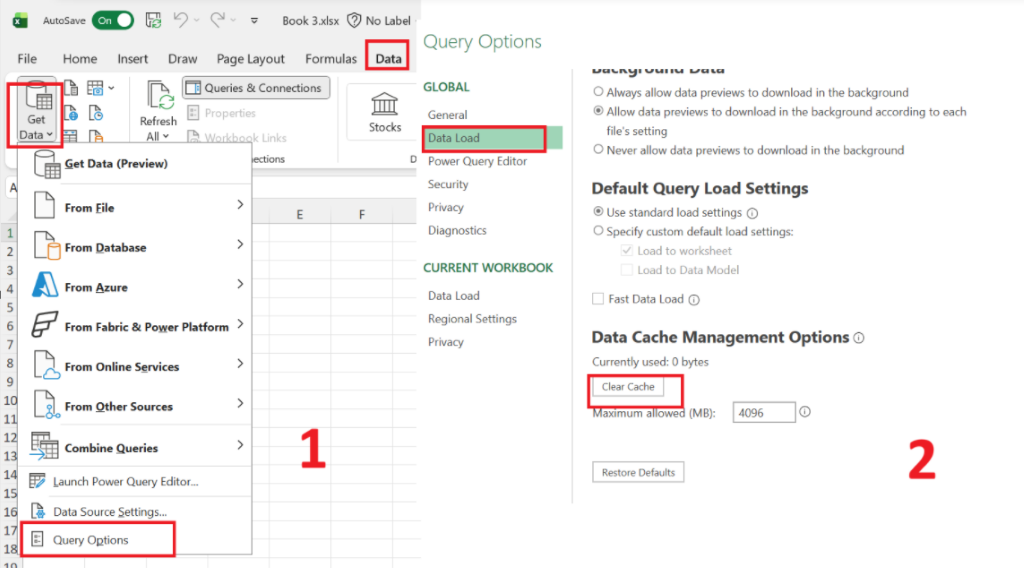The width and height of the screenshot is (1024, 568).
Task: Open the Refresh All dropdown arrow
Action: click(x=166, y=136)
